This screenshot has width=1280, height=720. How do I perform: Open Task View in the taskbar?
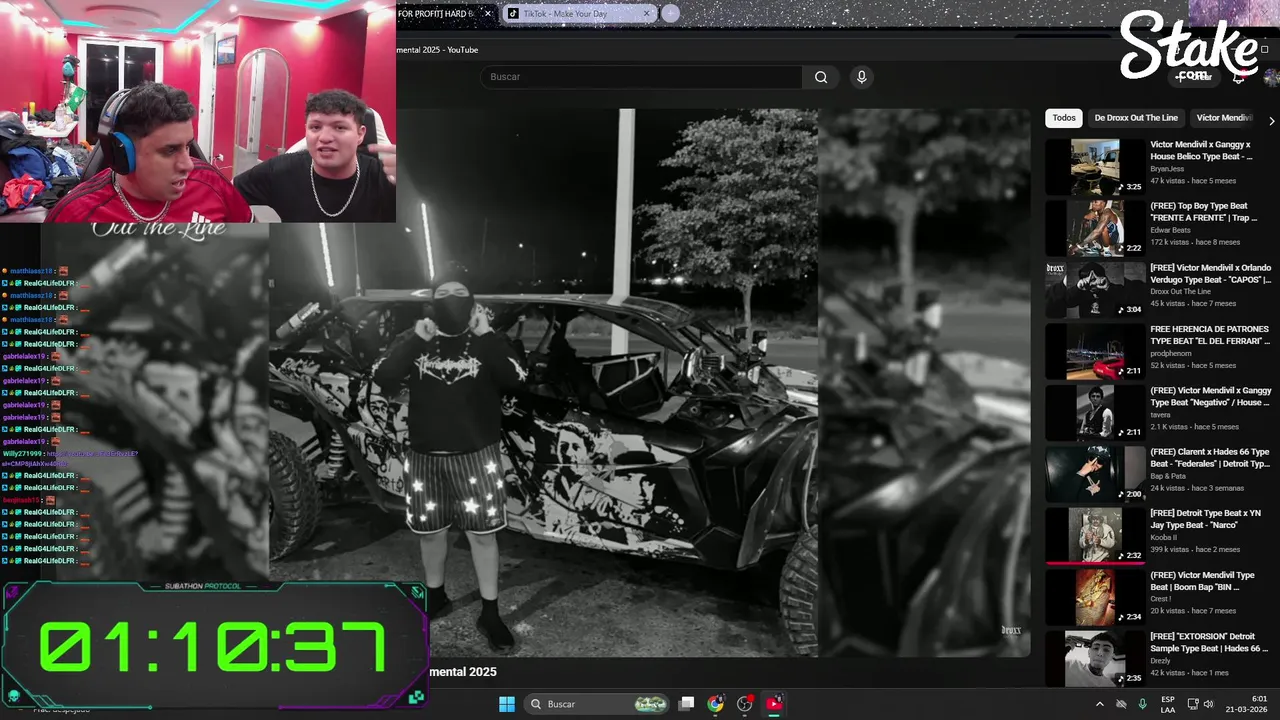coord(686,704)
